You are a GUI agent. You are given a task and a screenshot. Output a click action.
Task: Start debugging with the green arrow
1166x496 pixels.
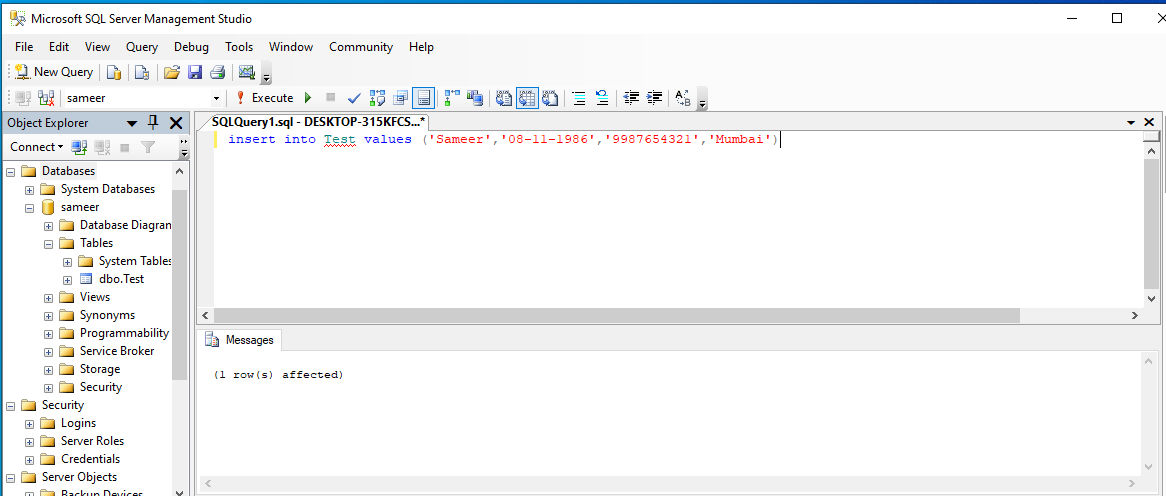point(309,97)
